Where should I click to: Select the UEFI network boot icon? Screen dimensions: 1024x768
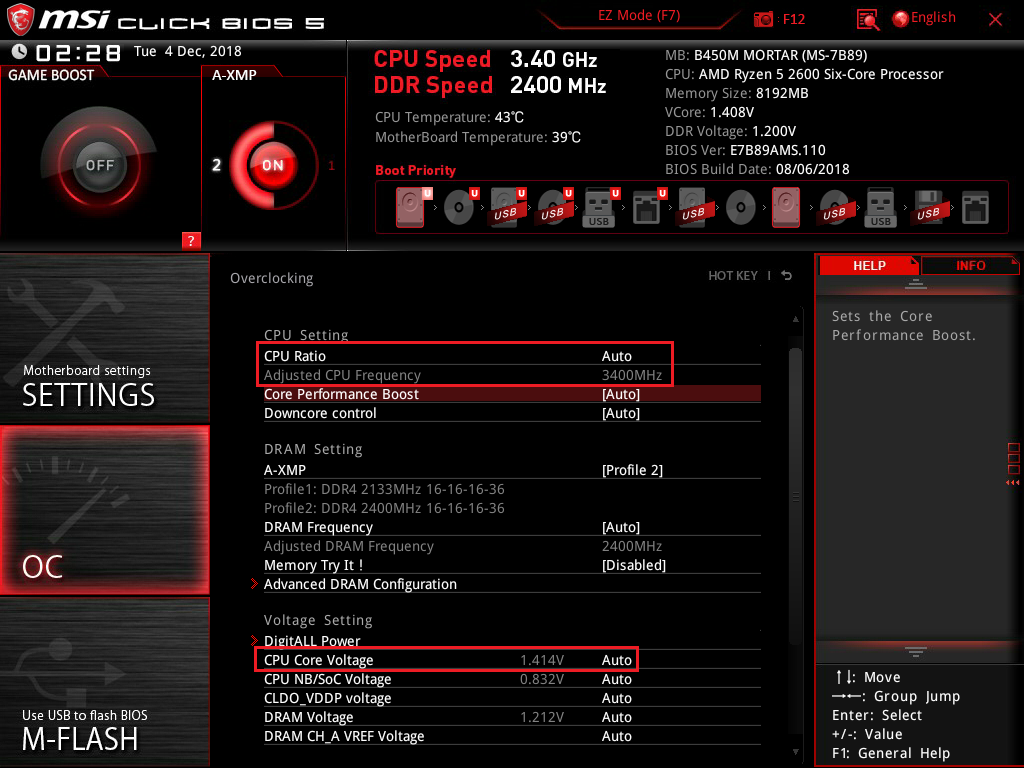648,207
